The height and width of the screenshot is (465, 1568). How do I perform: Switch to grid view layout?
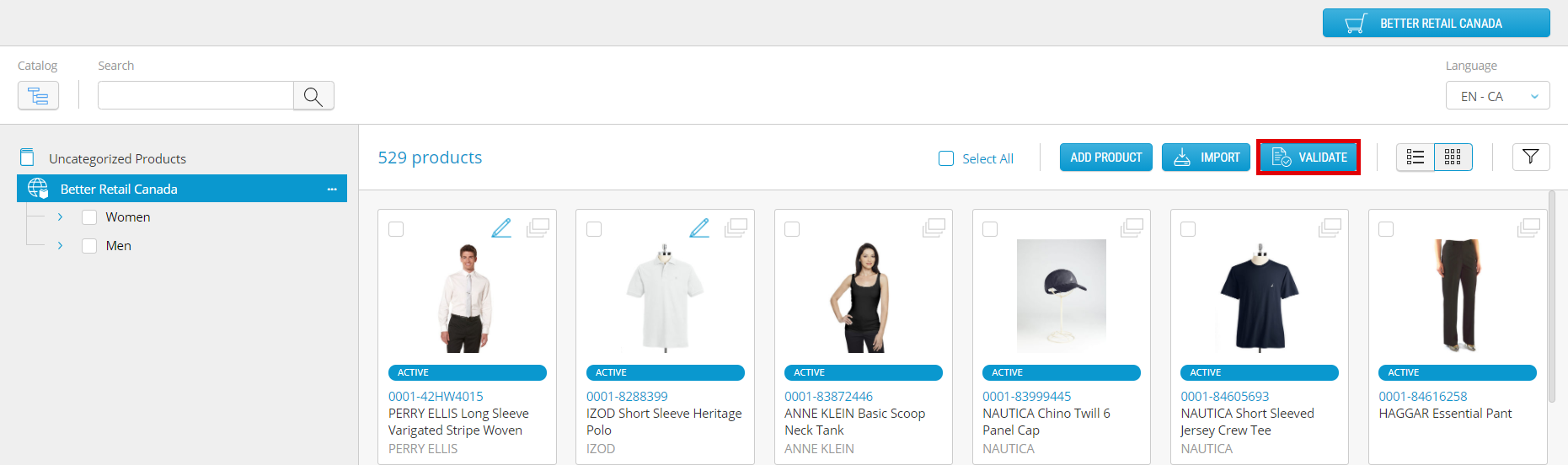[1453, 158]
